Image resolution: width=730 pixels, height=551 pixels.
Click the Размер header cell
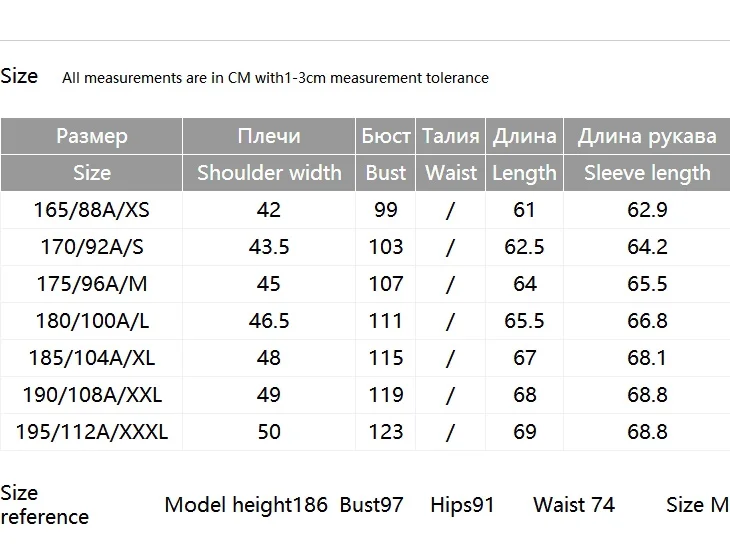(92, 136)
